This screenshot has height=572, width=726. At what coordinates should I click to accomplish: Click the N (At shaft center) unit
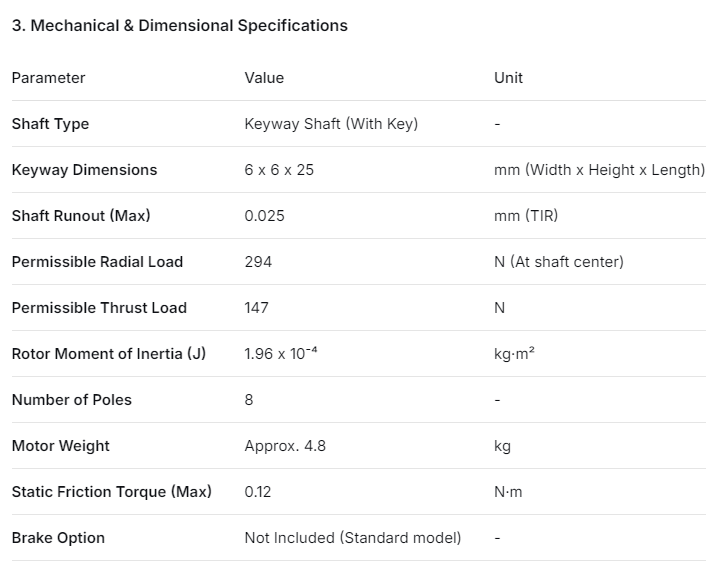click(558, 262)
